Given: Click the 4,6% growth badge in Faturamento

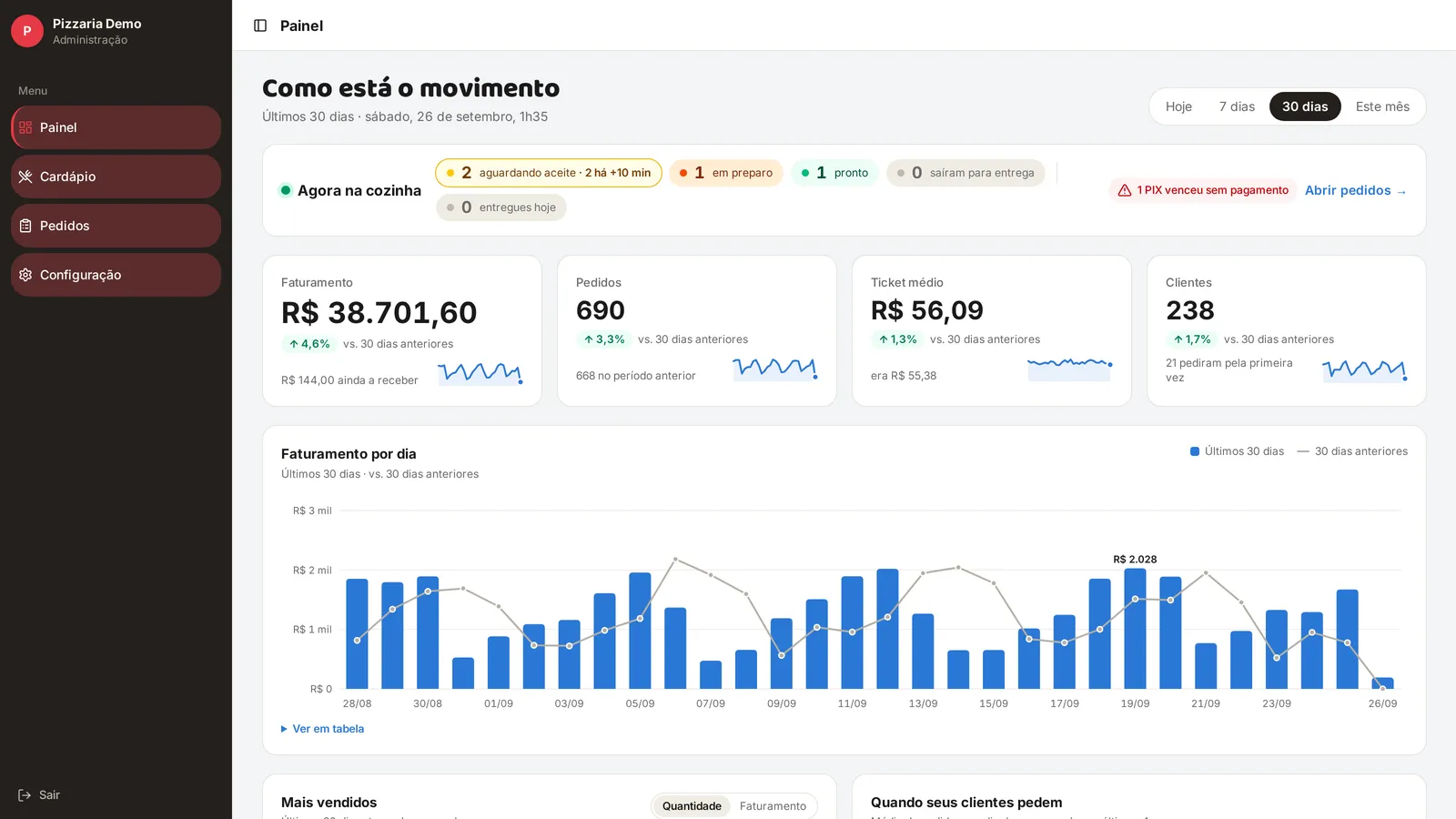Looking at the screenshot, I should 308,344.
